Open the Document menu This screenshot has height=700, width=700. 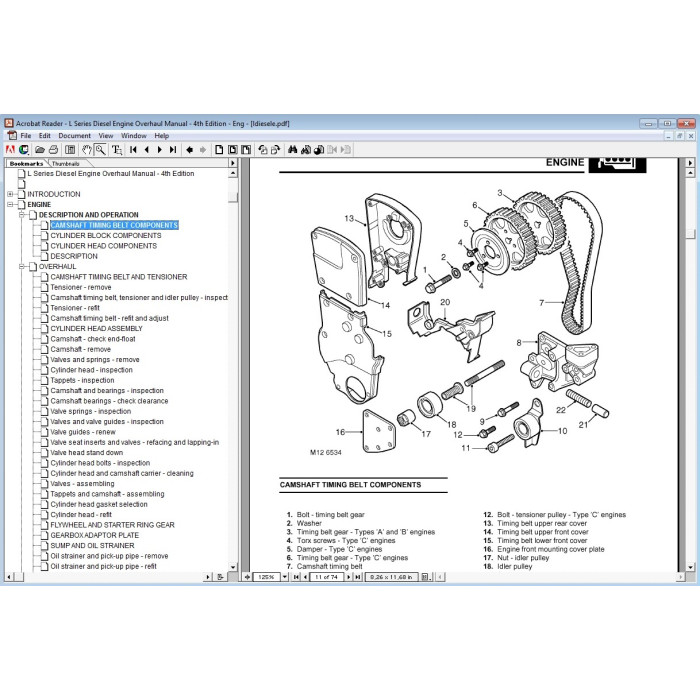tap(75, 136)
